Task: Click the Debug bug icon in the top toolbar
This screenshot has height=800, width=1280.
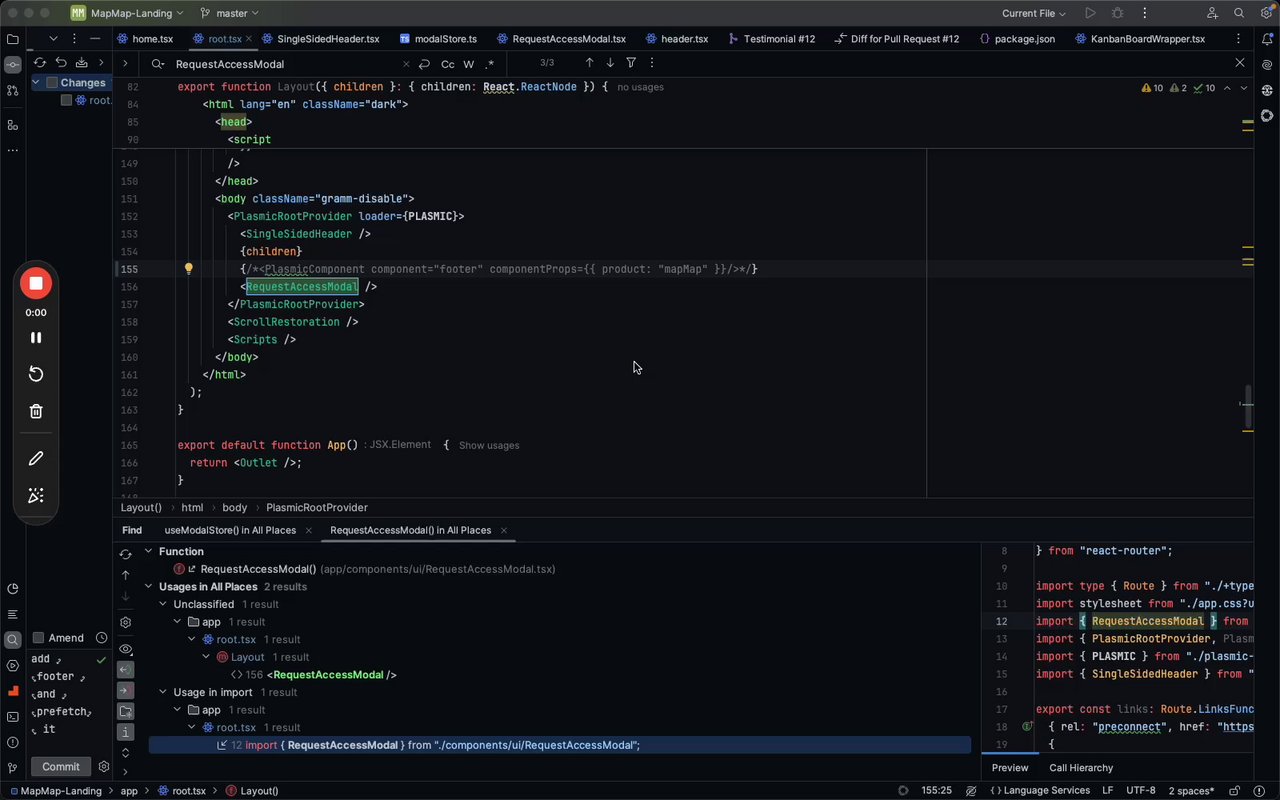Action: click(x=1117, y=13)
